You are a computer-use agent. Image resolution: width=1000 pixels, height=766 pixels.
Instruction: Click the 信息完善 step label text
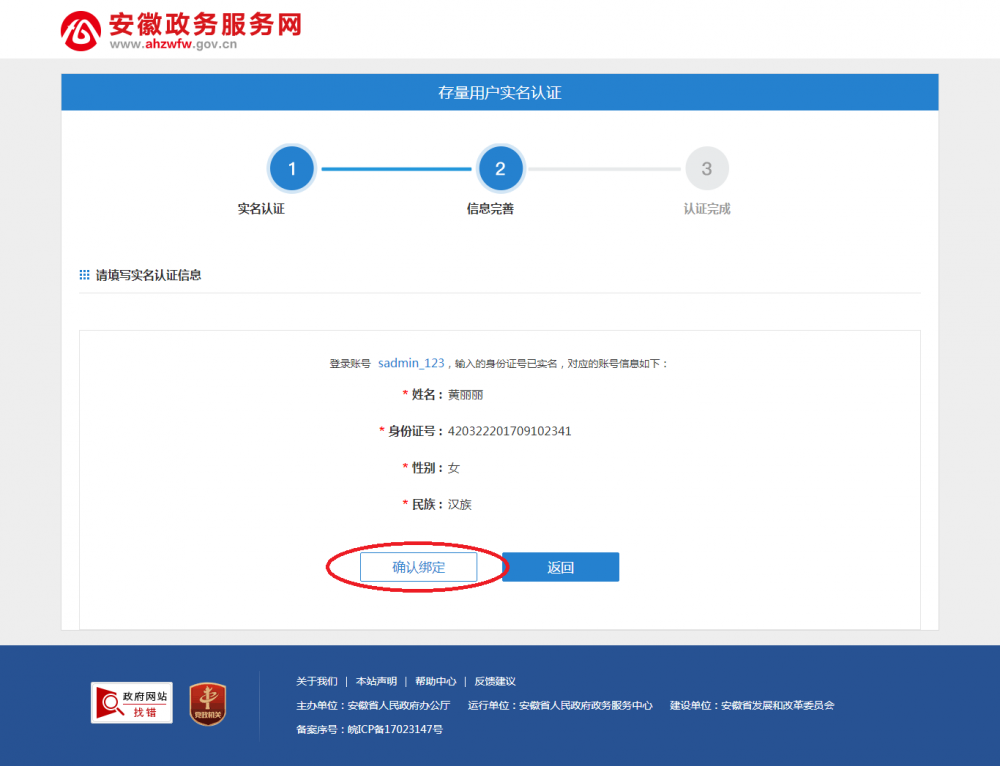(x=490, y=209)
